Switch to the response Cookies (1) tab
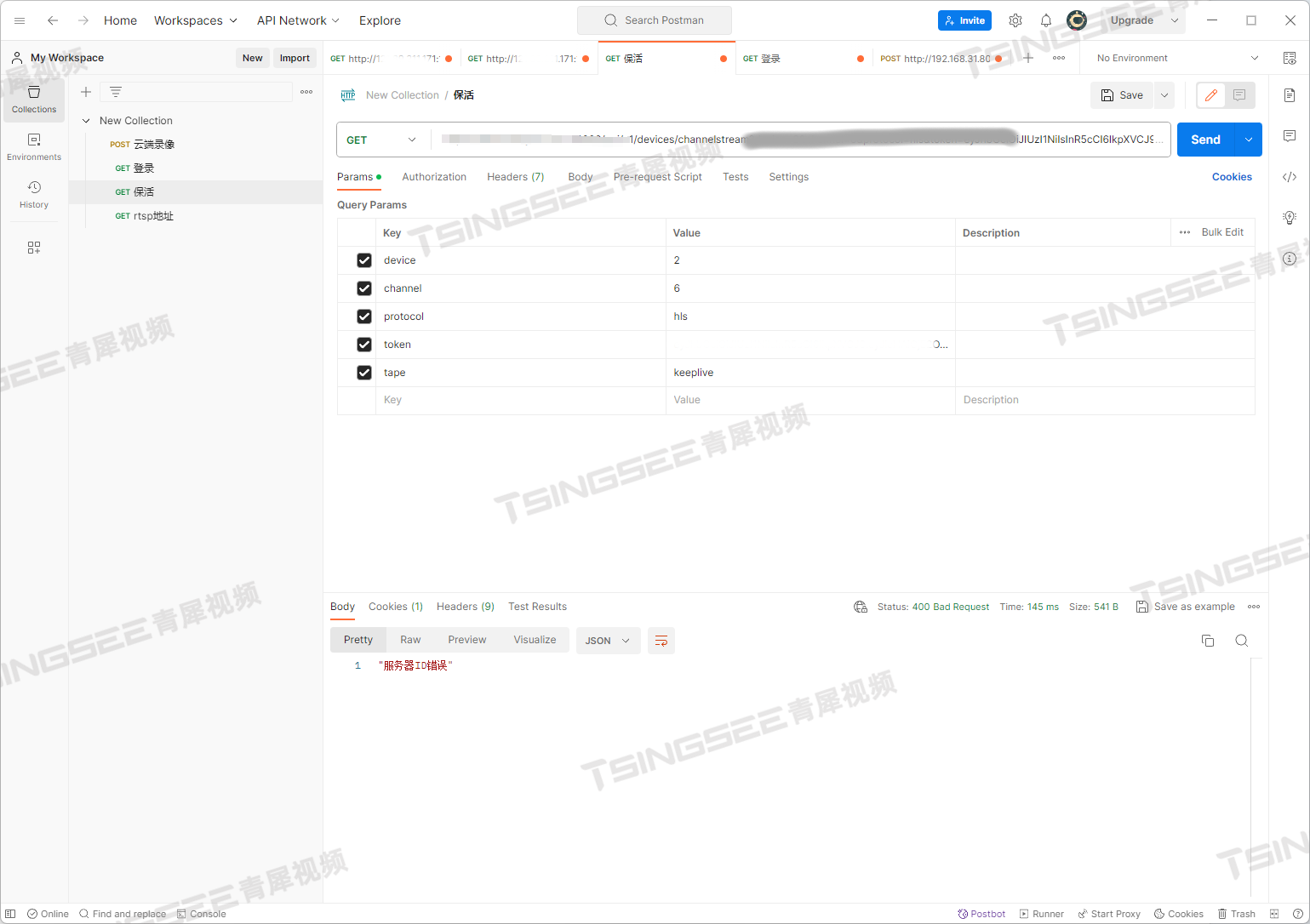This screenshot has width=1310, height=924. 396,607
